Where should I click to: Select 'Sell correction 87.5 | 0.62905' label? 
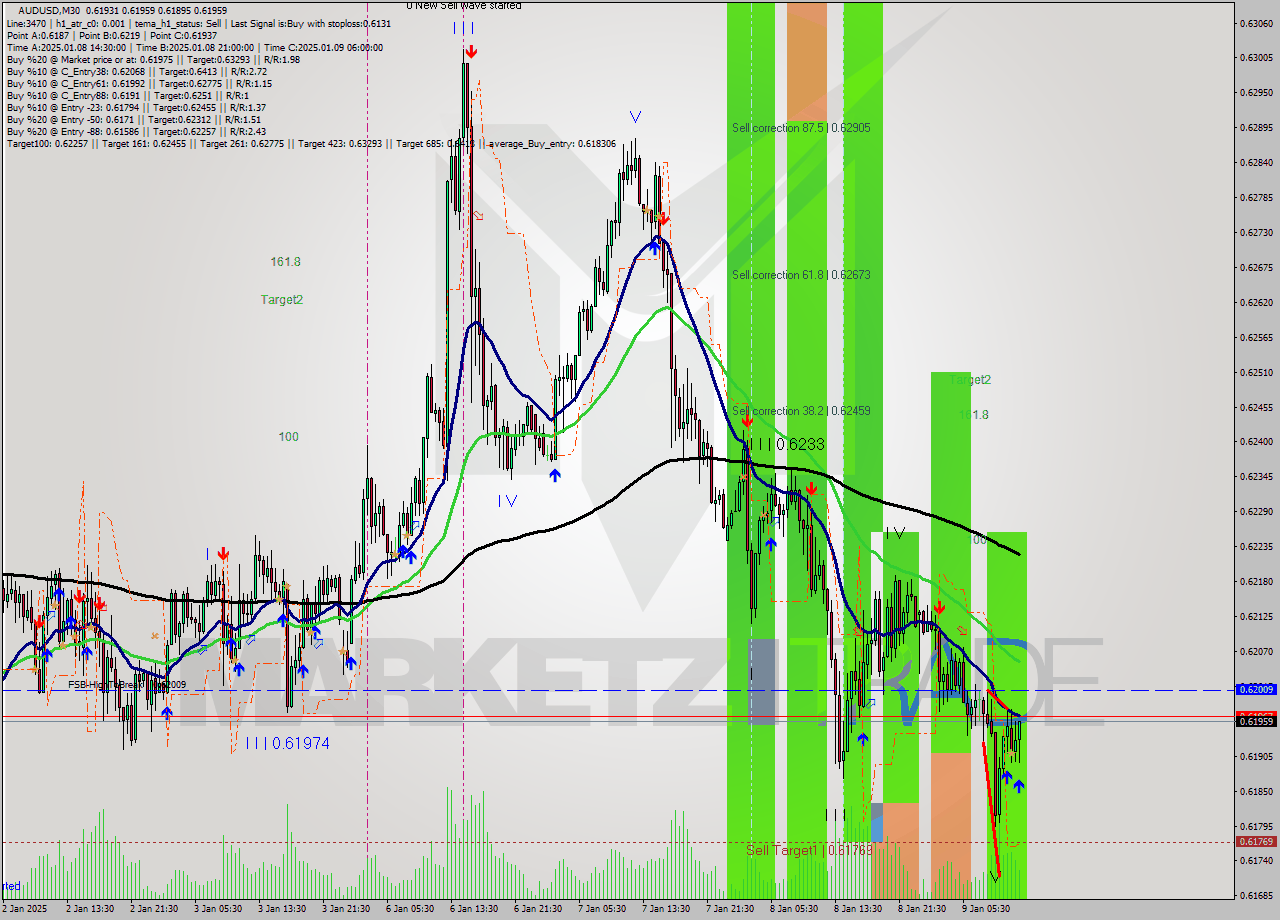801,128
